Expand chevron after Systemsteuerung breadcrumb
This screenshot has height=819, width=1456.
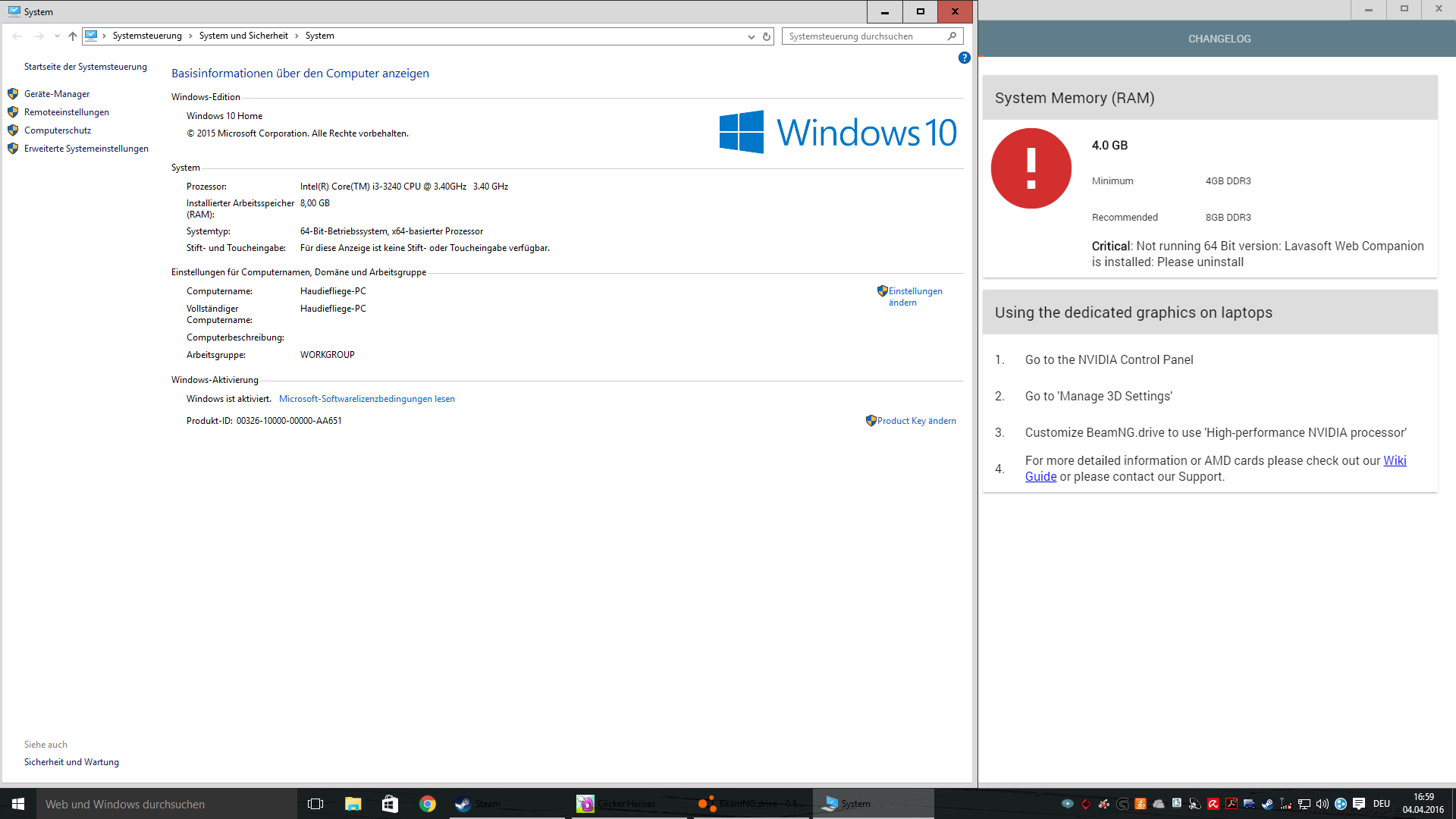(190, 36)
